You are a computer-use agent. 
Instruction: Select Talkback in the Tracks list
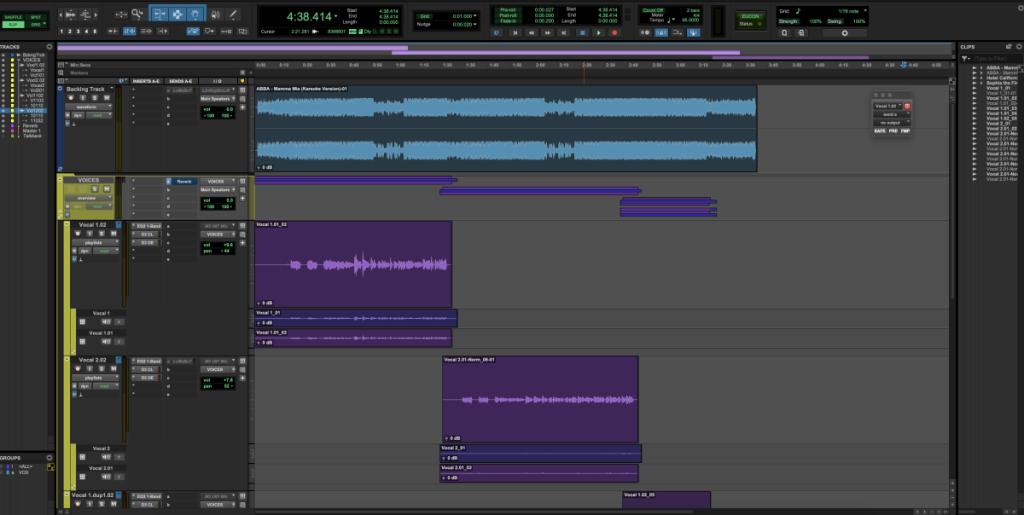point(31,135)
